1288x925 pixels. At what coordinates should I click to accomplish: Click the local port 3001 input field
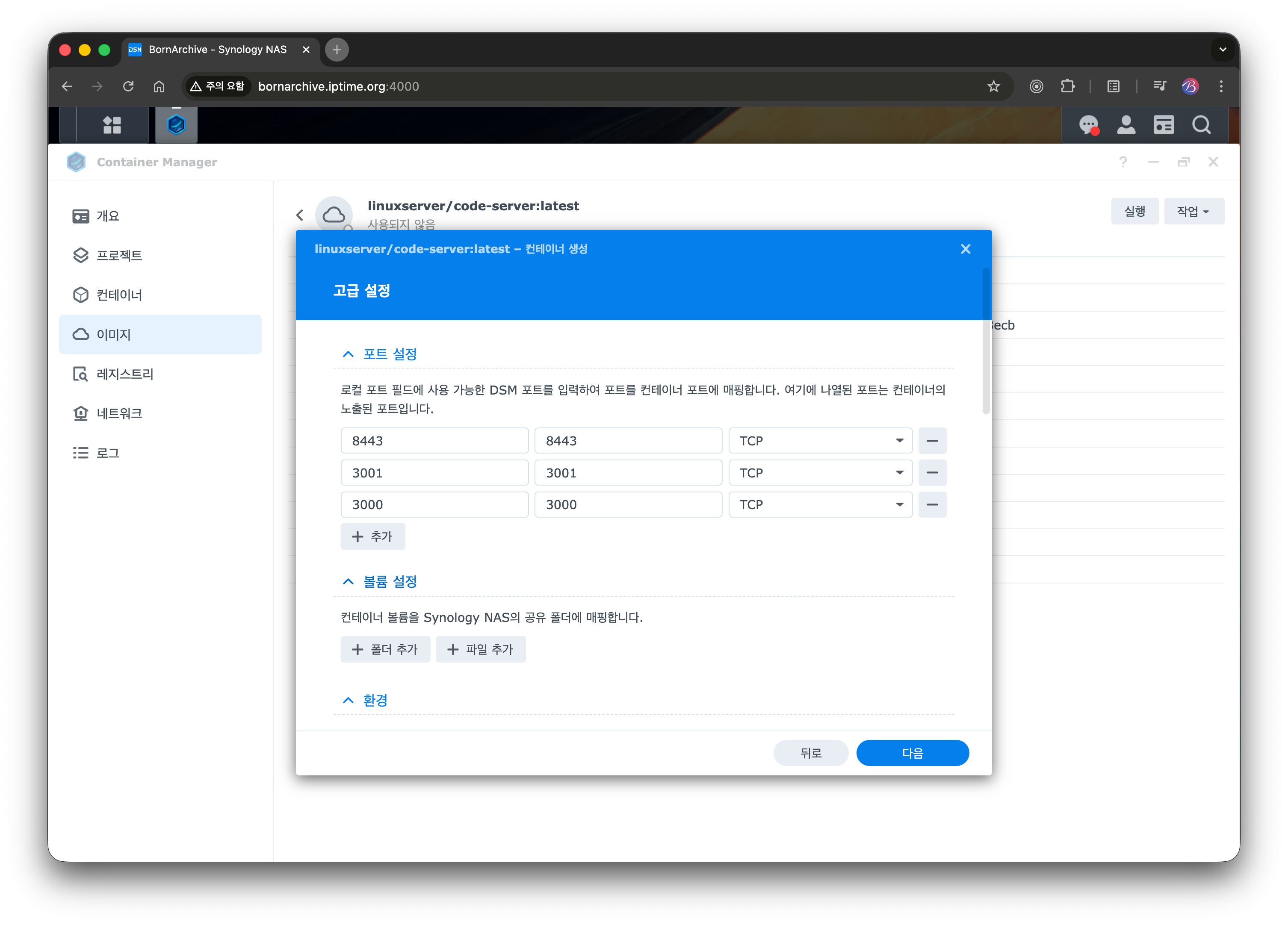[x=434, y=472]
